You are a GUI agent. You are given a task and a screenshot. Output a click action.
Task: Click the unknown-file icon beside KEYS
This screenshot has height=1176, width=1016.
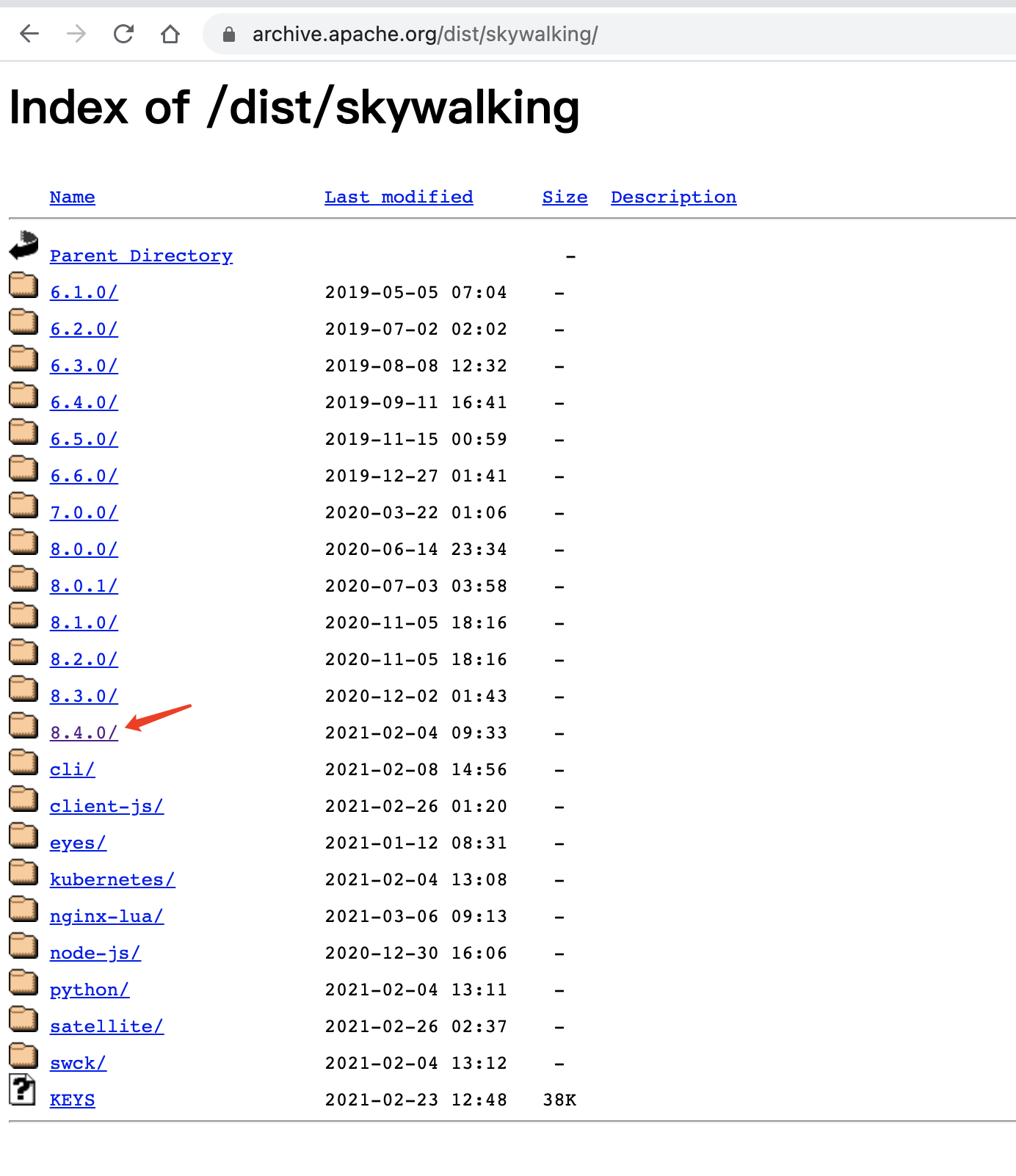click(23, 1089)
